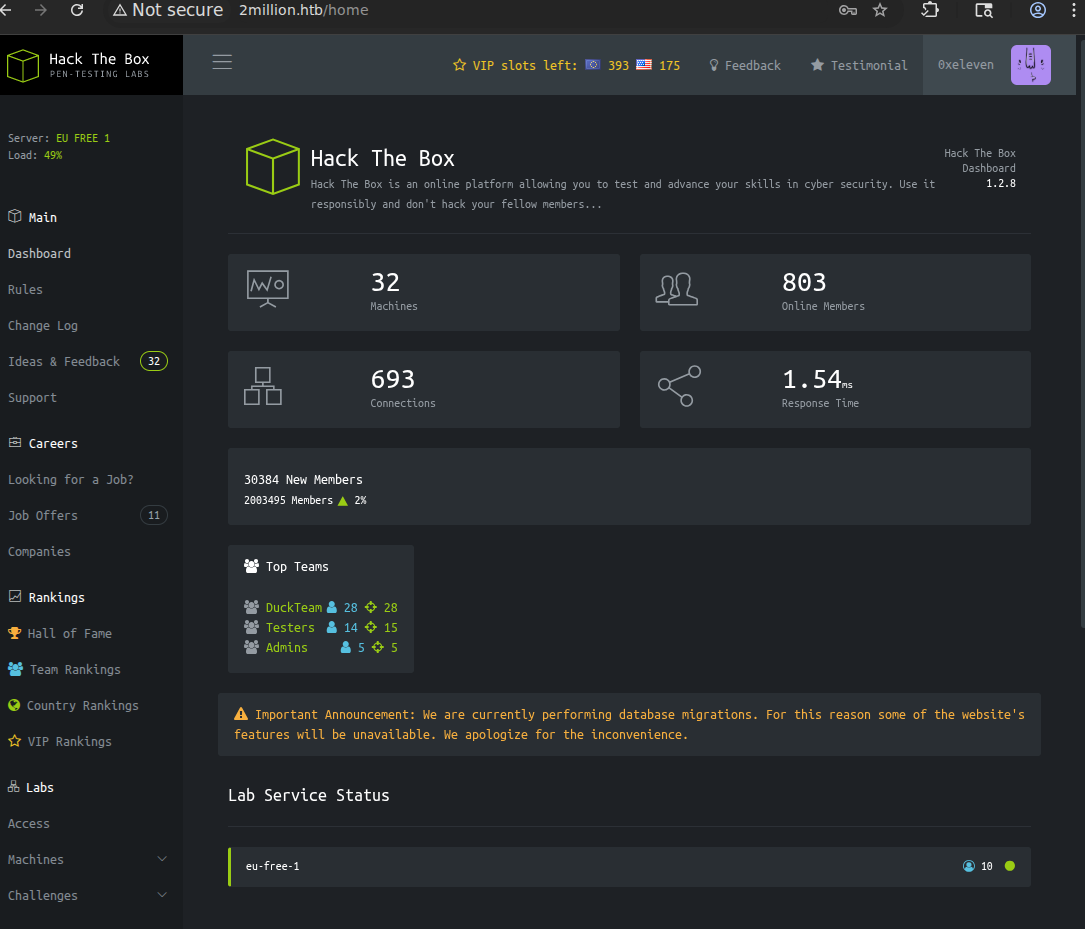Open VIP Rankings
The width and height of the screenshot is (1085, 929).
click(x=69, y=741)
